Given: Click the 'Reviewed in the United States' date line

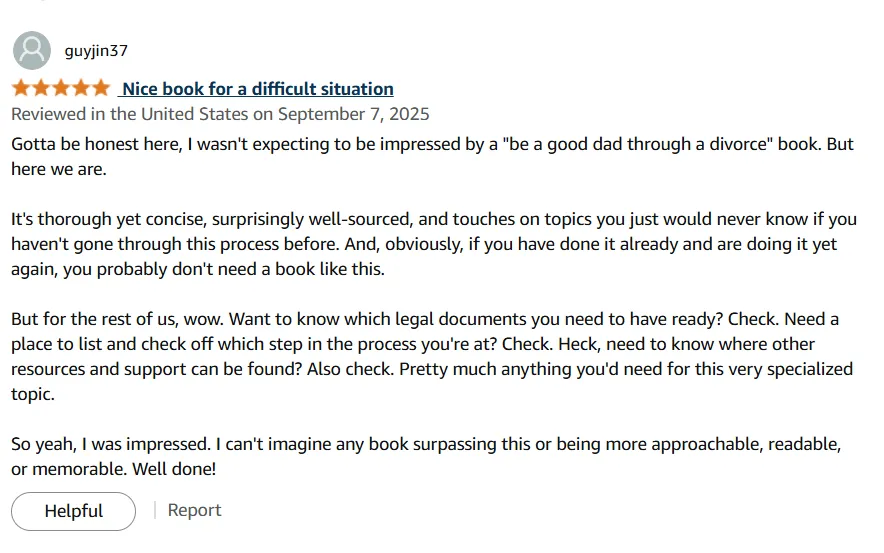Looking at the screenshot, I should [220, 114].
